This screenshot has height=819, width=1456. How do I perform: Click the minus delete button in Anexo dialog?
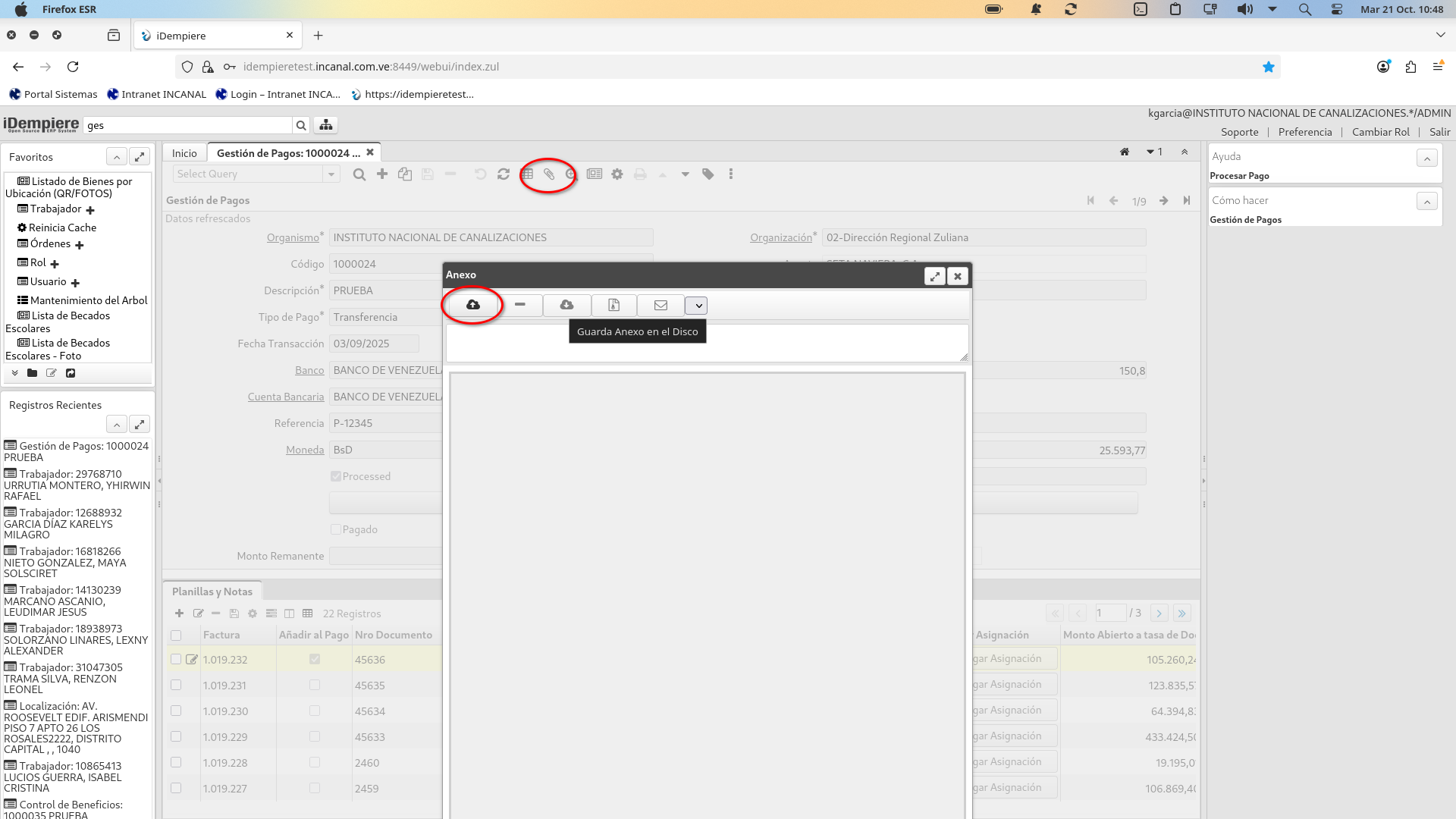[519, 305]
